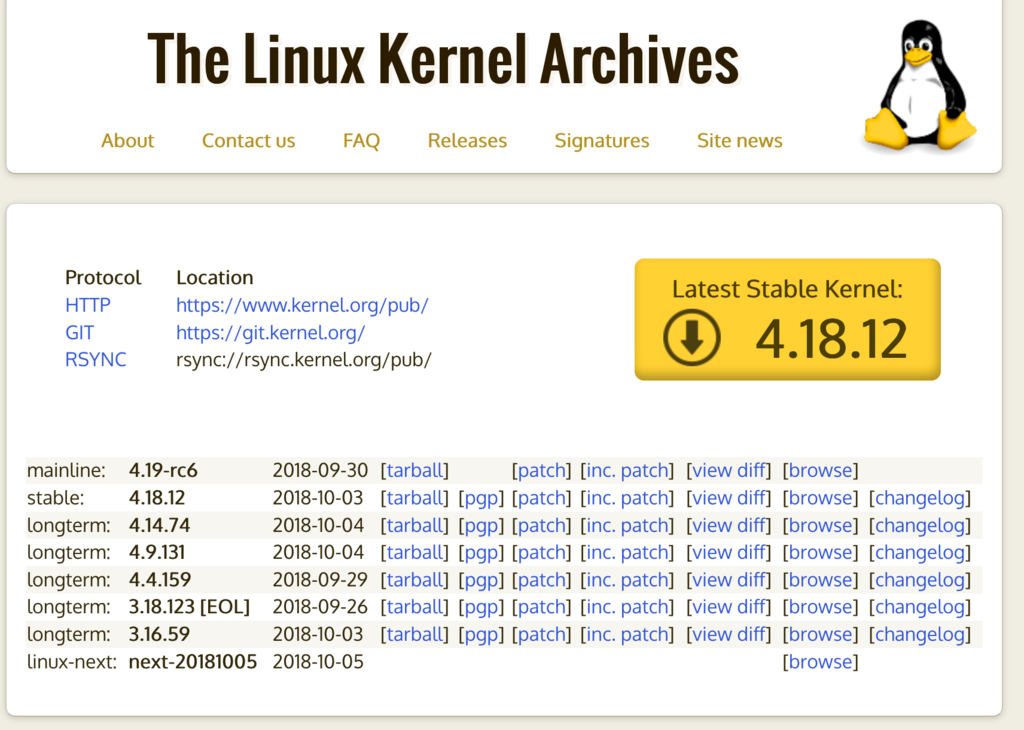
Task: Select date 2018-09-26 in EOL row
Action: [320, 607]
